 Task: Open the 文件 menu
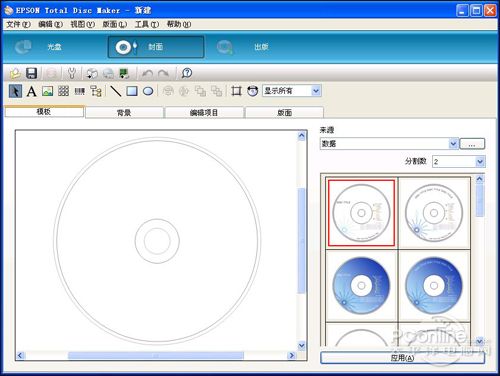click(x=18, y=24)
